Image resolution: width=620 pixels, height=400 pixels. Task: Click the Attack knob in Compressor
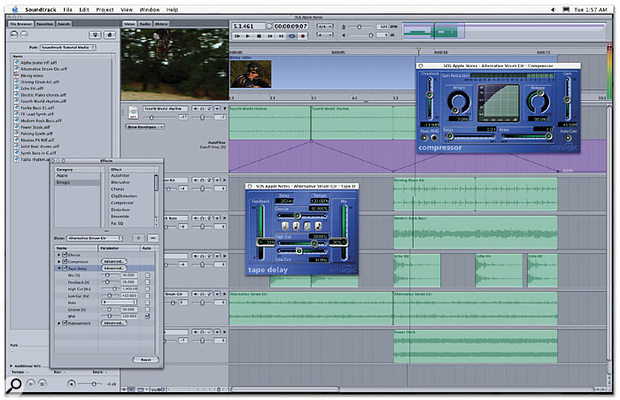tap(459, 102)
